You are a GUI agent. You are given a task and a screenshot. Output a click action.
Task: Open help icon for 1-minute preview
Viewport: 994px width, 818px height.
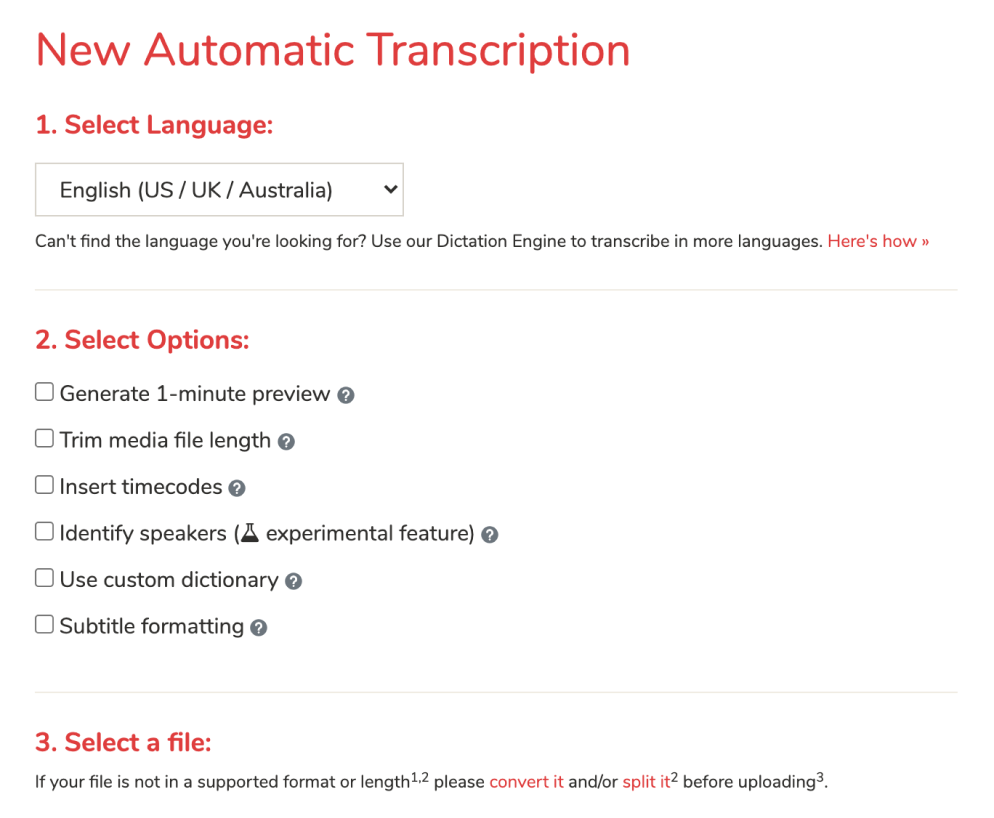(x=345, y=395)
